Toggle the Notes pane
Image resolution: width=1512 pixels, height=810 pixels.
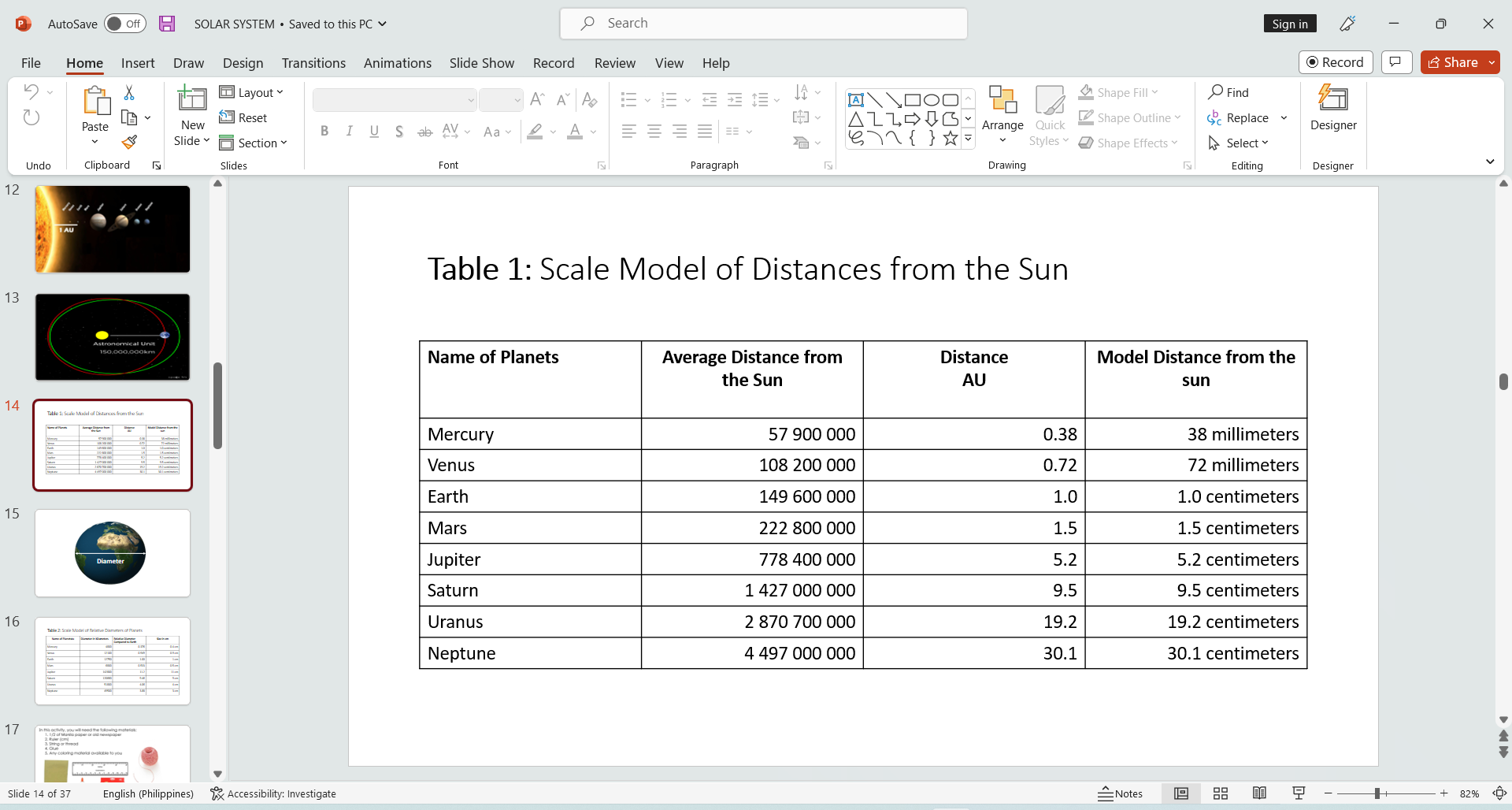tap(1120, 793)
